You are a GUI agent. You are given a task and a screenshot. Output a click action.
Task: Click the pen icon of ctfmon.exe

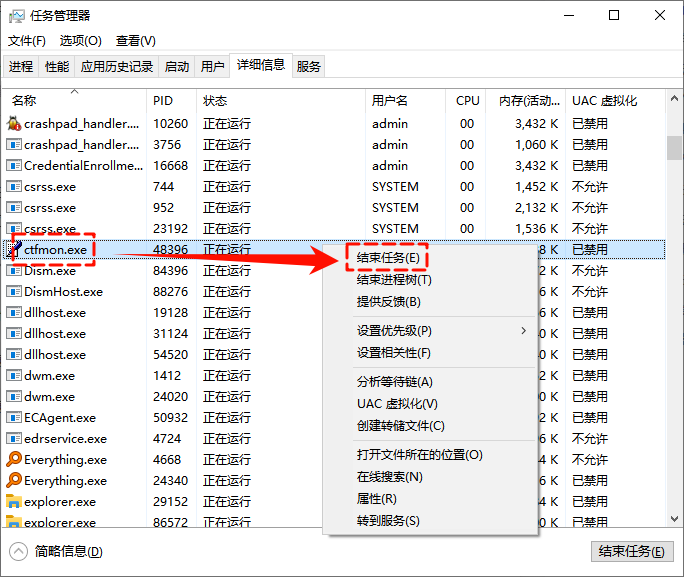click(14, 249)
